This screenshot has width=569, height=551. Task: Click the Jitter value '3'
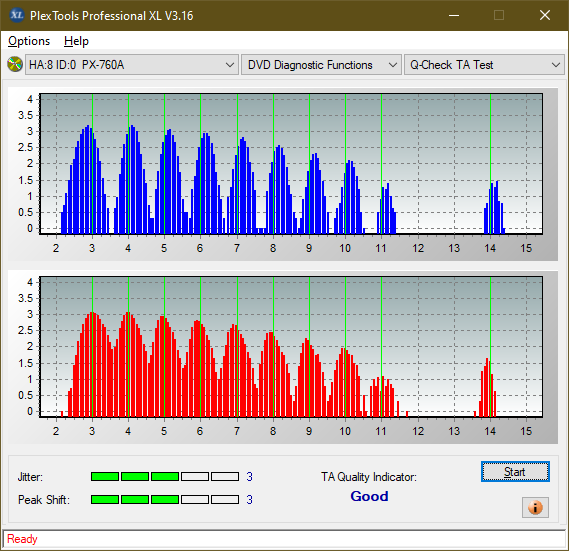[249, 477]
